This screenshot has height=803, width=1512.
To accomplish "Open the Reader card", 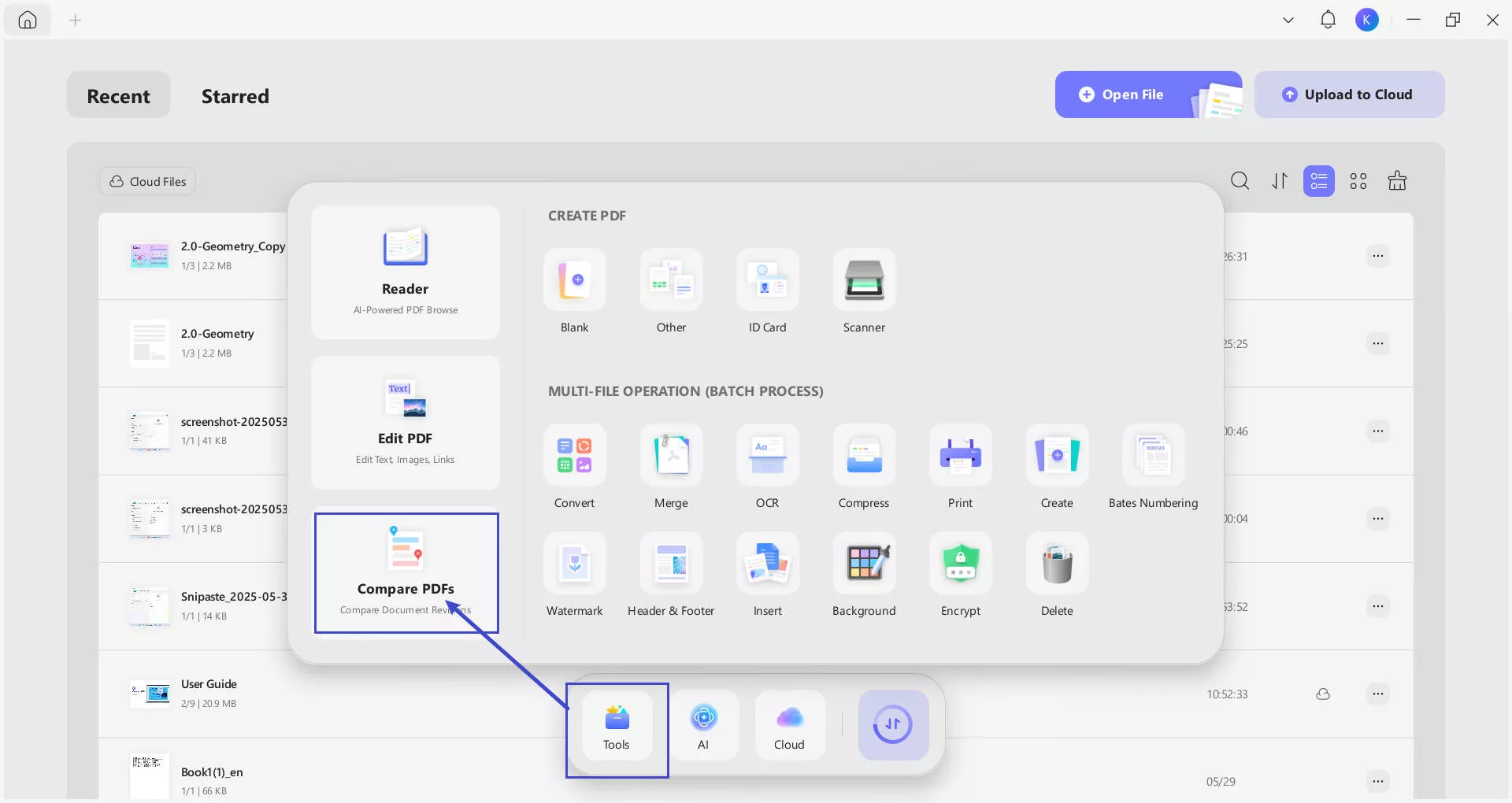I will [x=406, y=272].
